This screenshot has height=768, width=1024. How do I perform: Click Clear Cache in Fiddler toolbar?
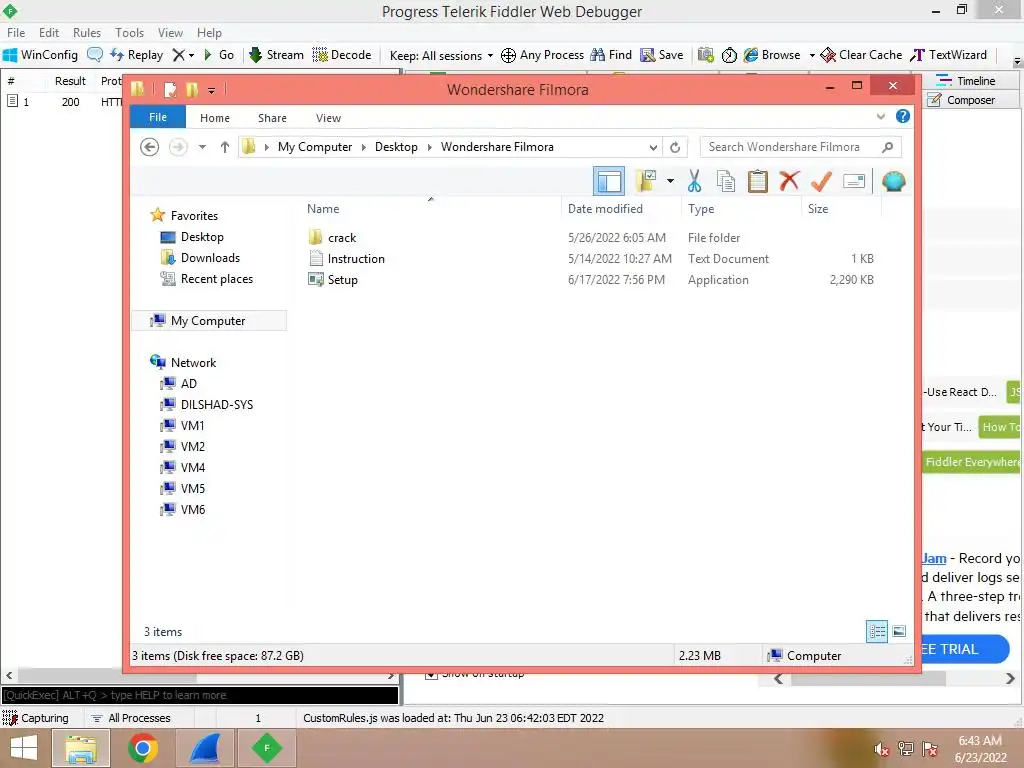click(x=861, y=55)
